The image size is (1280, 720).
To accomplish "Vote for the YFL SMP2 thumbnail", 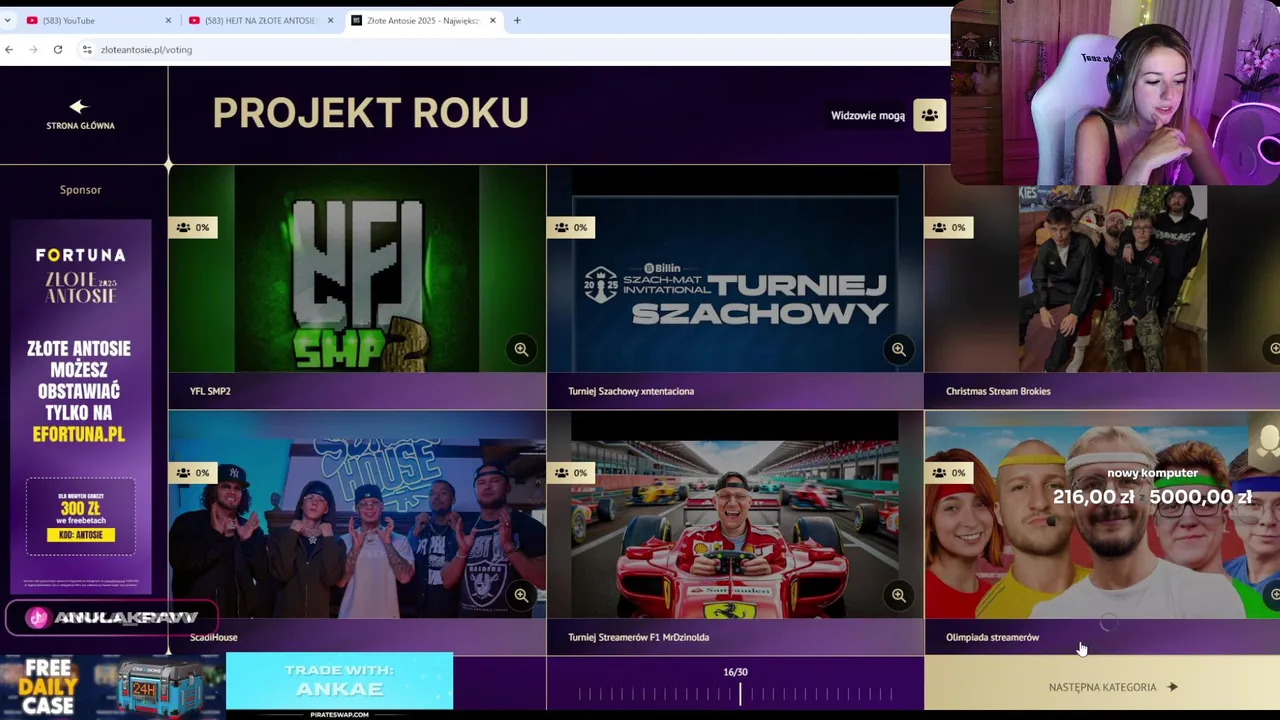I will [x=357, y=268].
